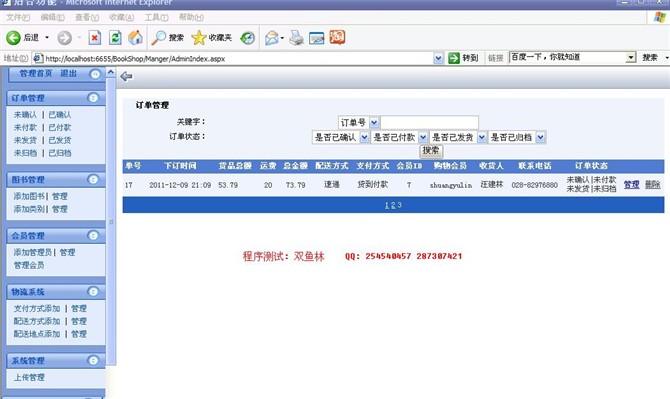The width and height of the screenshot is (670, 399).
Task: Open the 是否已确认 dropdown
Action: click(x=364, y=137)
